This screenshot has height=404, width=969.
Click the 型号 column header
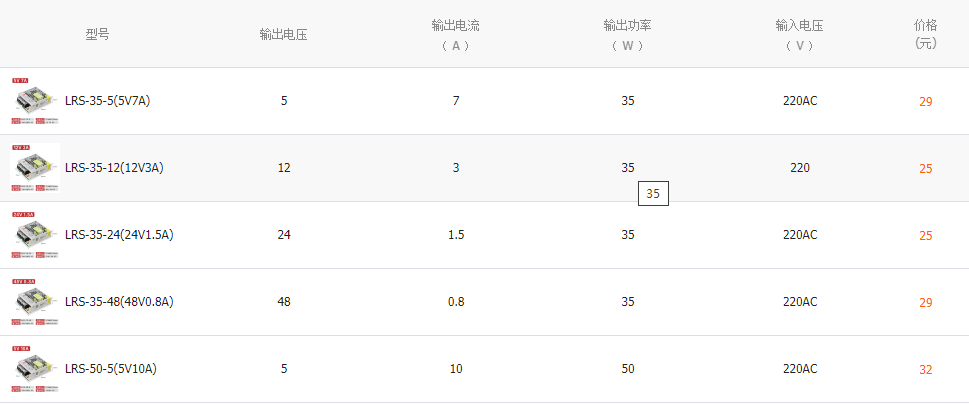click(97, 34)
